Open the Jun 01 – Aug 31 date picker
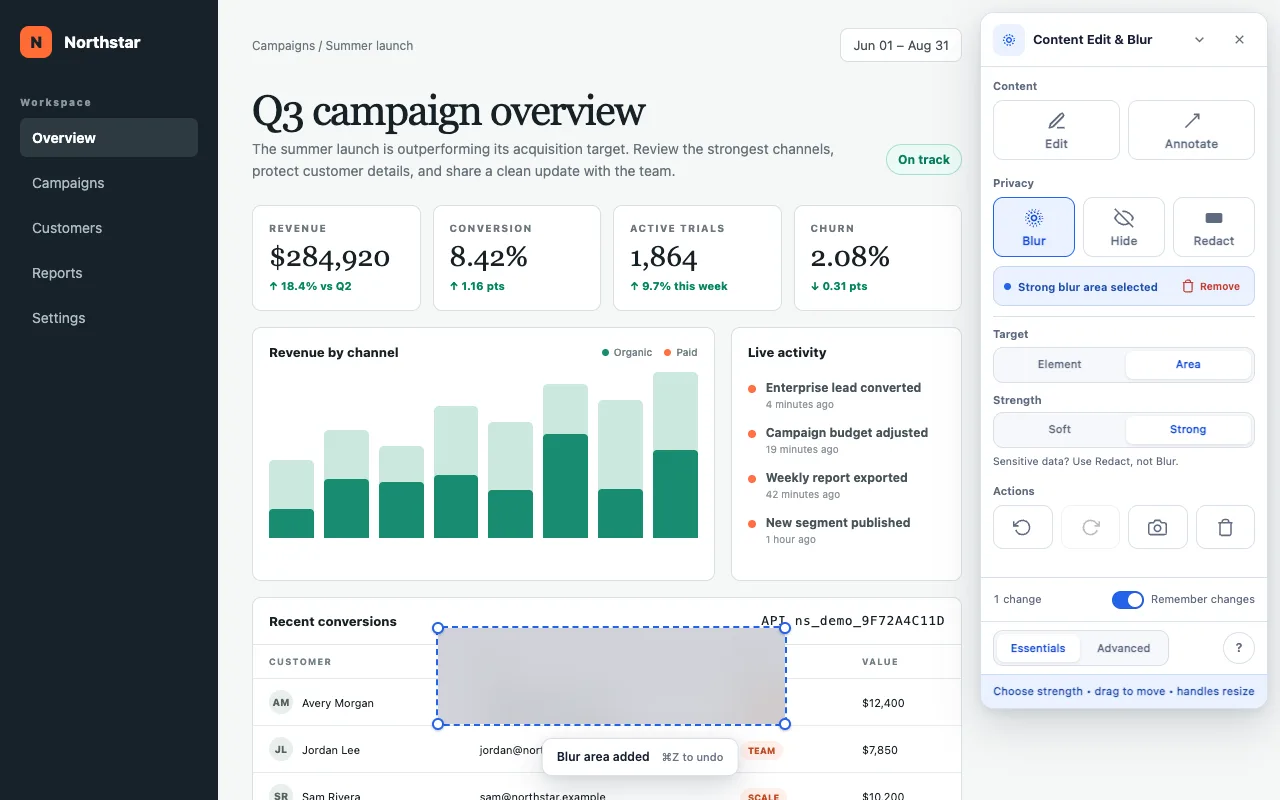The width and height of the screenshot is (1280, 800). click(x=901, y=45)
